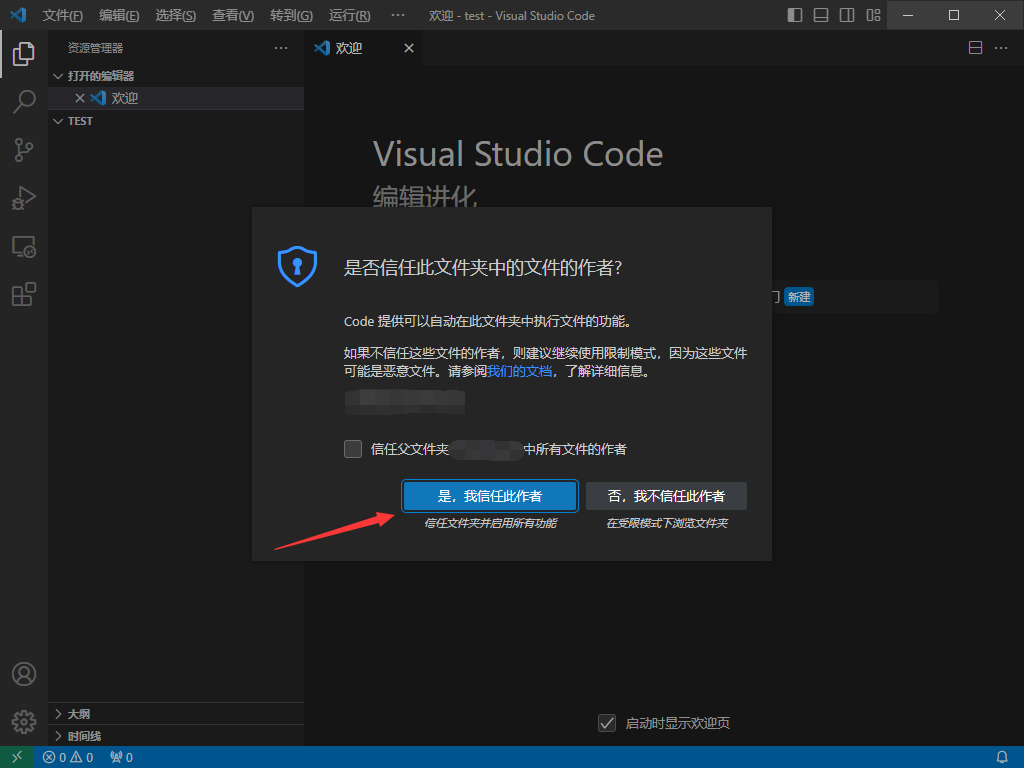1024x768 pixels.
Task: Open the Run and Debug icon
Action: click(24, 198)
